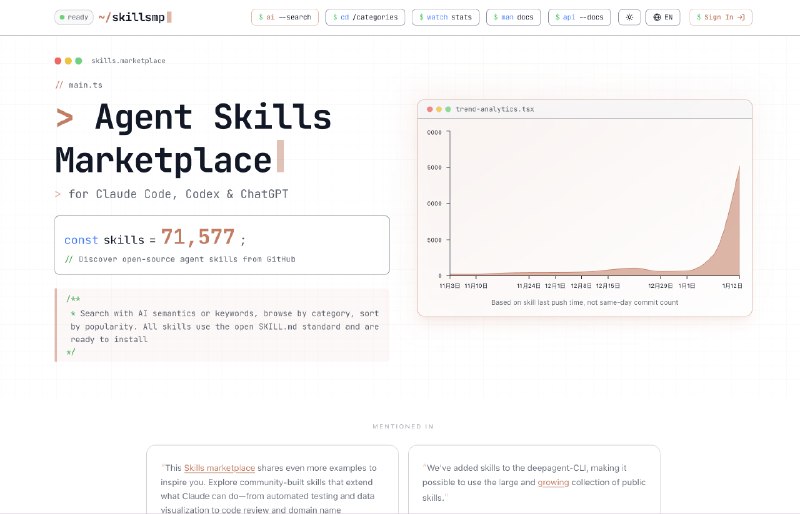Open api --docs nav item
The width and height of the screenshot is (800, 514).
(582, 17)
